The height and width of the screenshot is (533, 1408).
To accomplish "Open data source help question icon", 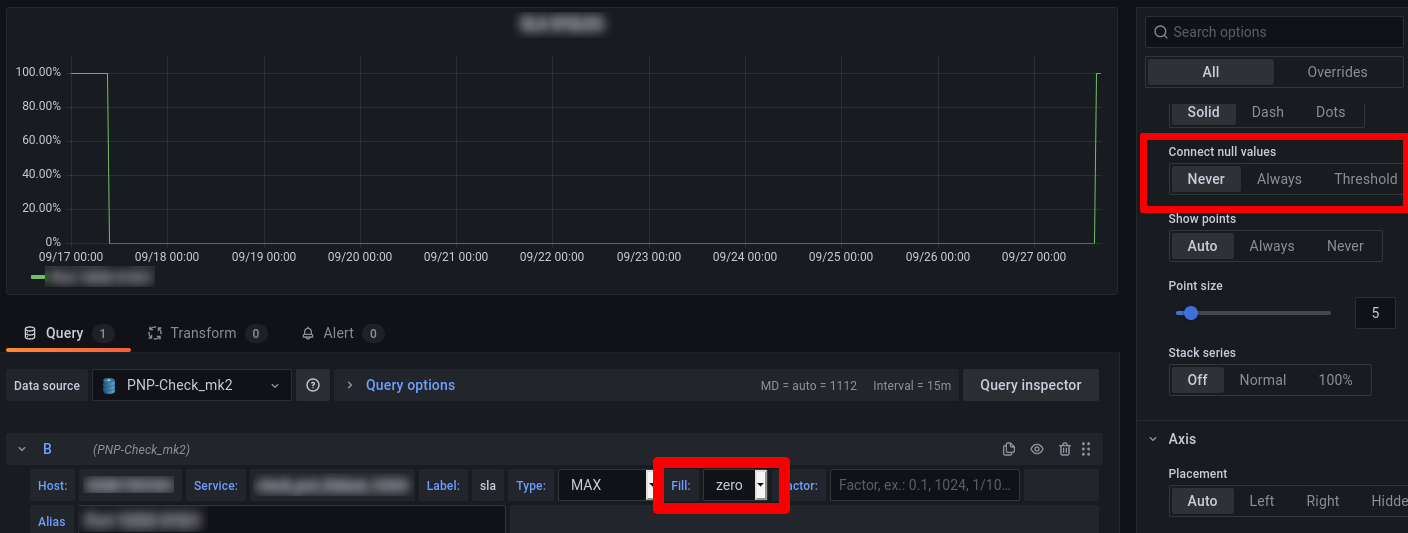I will click(313, 385).
